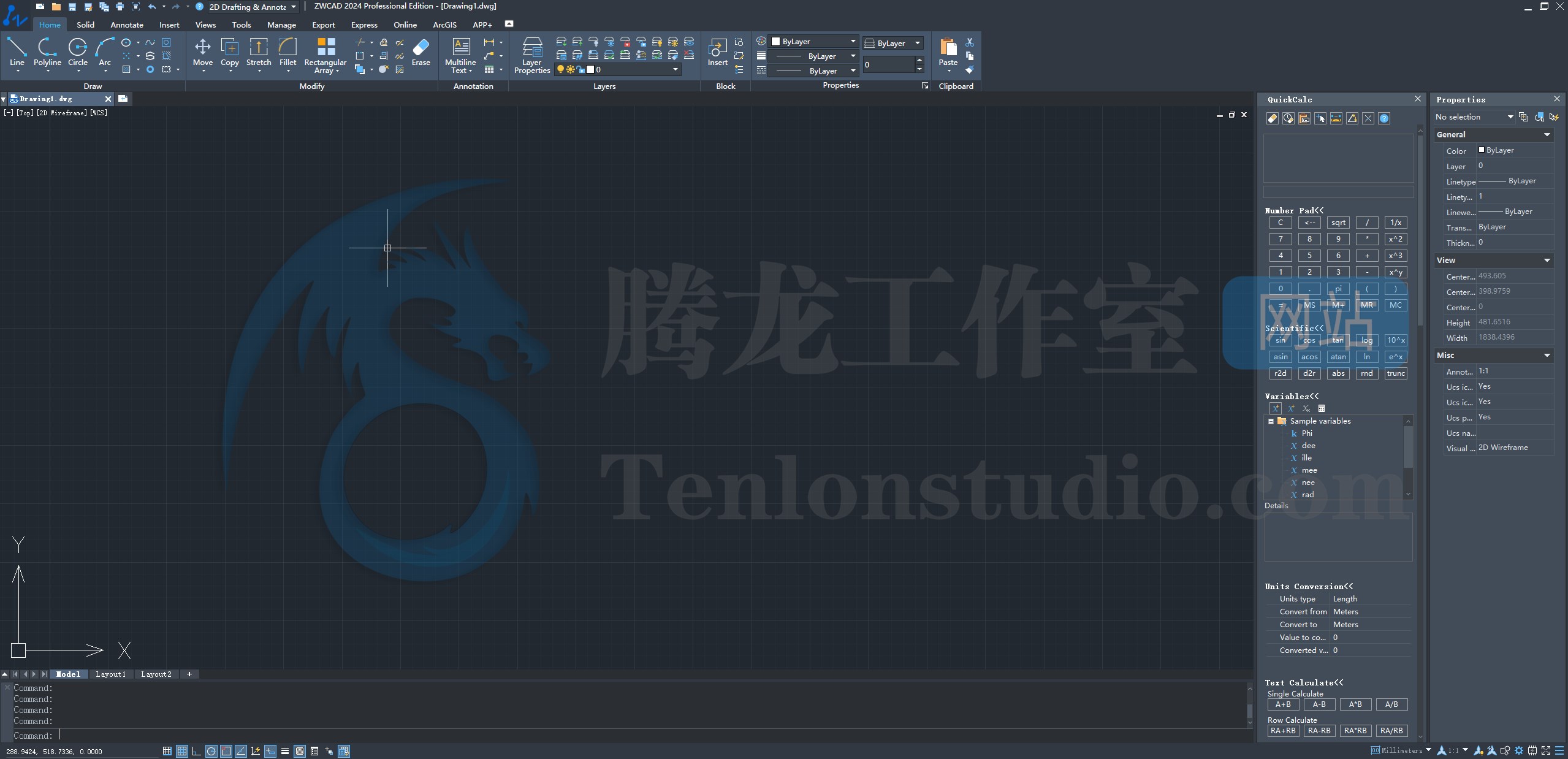Toggle Object Snap Tracking in status bar
This screenshot has width=1568, height=759.
point(241,751)
